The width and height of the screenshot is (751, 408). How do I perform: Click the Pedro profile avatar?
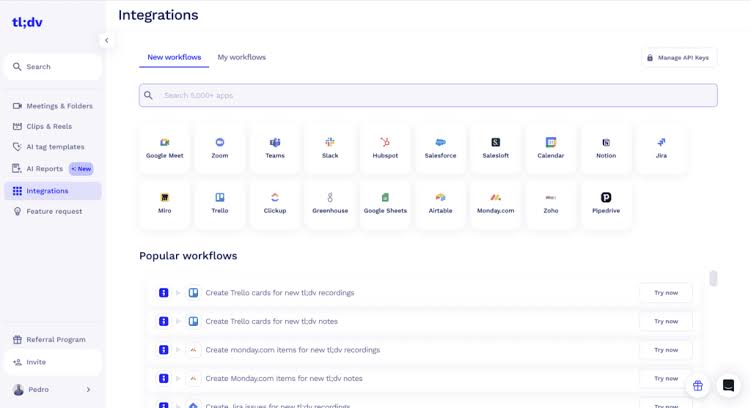[18, 390]
